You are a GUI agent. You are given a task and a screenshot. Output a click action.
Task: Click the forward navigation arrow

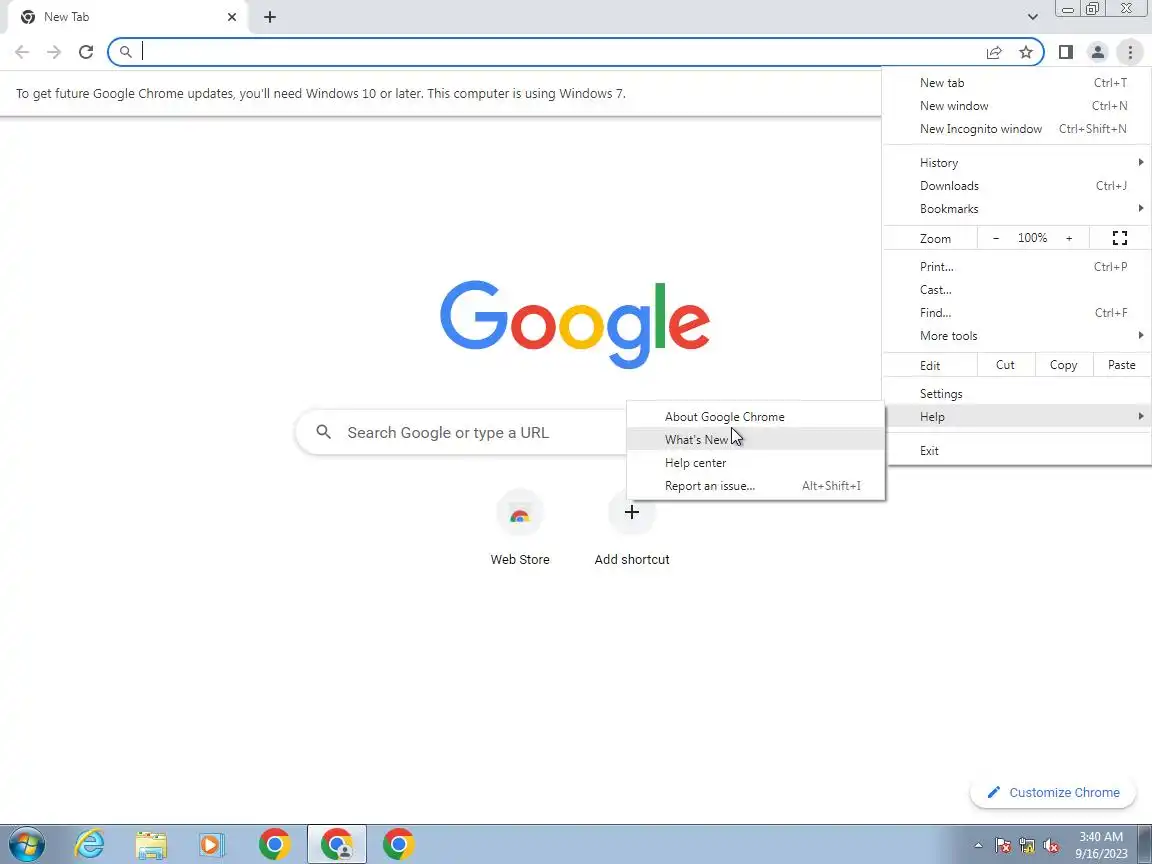(54, 52)
